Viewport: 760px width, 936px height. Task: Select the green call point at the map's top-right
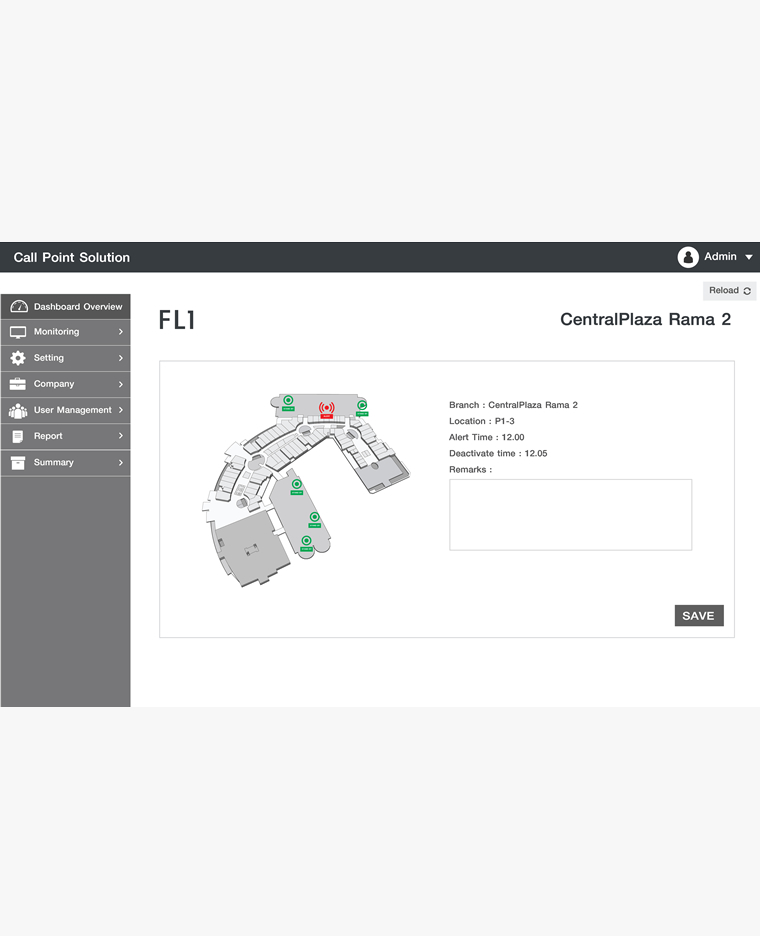tap(362, 408)
